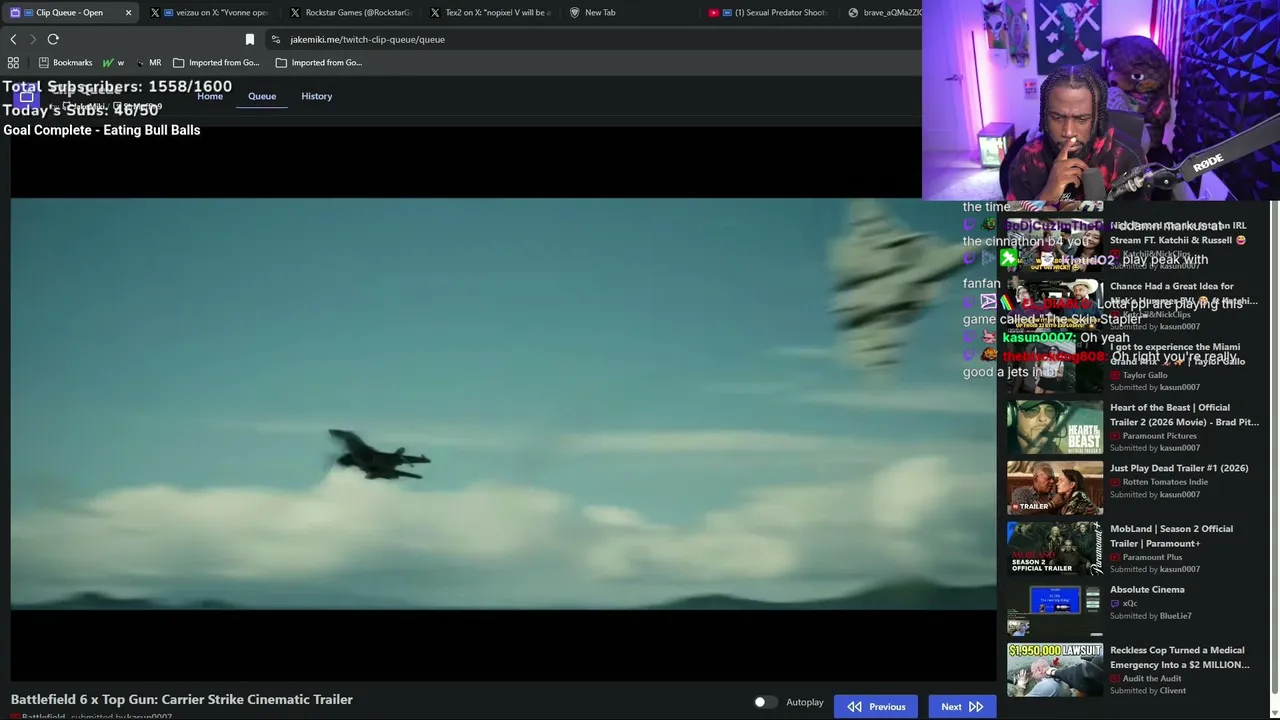Click the Battlefield 6 video player
The image size is (1280, 720).
[503, 404]
